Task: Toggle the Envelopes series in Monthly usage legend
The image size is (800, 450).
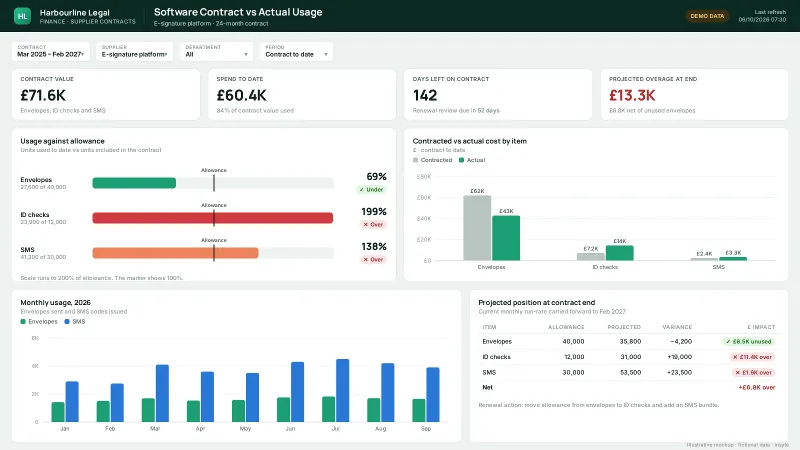Action: 39,321
